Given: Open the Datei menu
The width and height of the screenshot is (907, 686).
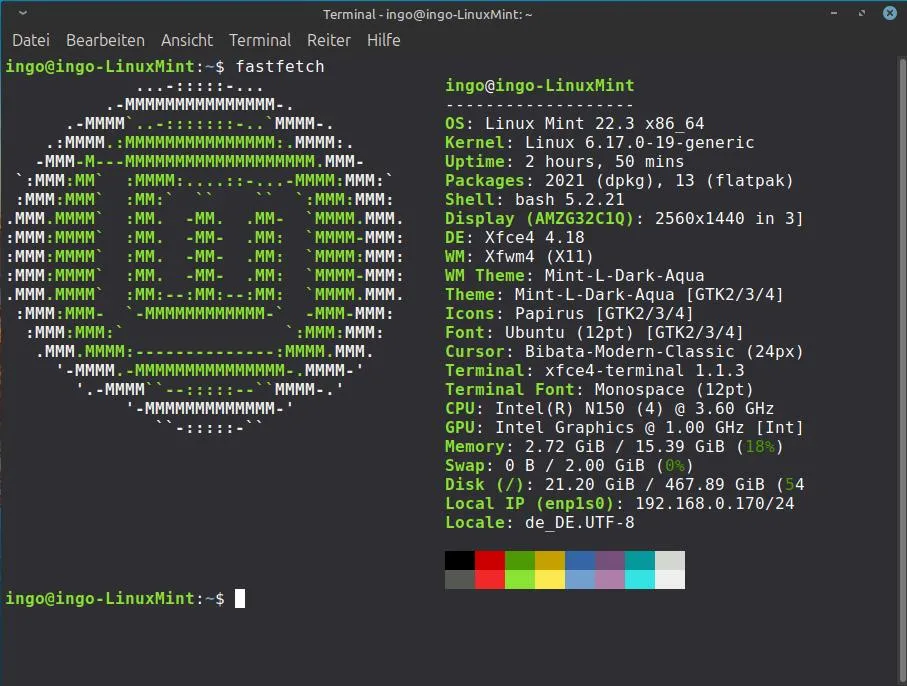Looking at the screenshot, I should [x=31, y=40].
